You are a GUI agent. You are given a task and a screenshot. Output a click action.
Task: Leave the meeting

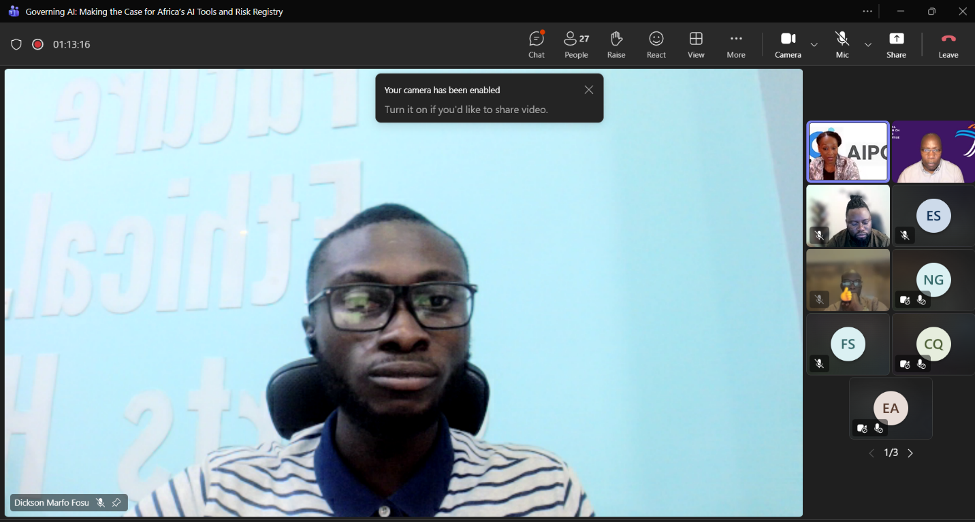point(948,44)
